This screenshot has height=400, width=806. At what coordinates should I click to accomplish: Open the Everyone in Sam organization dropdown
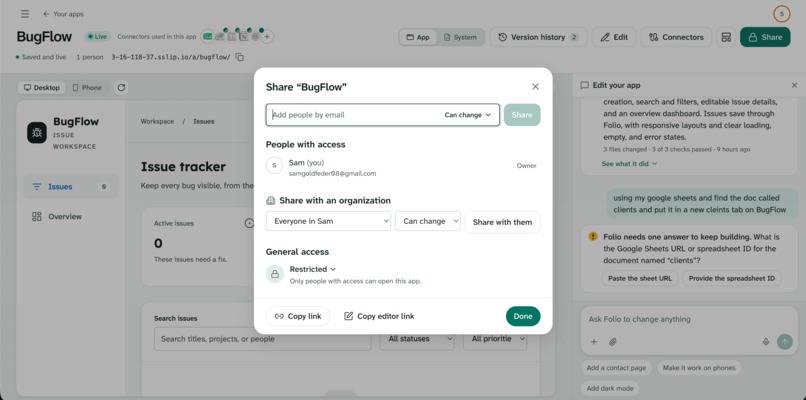(328, 221)
